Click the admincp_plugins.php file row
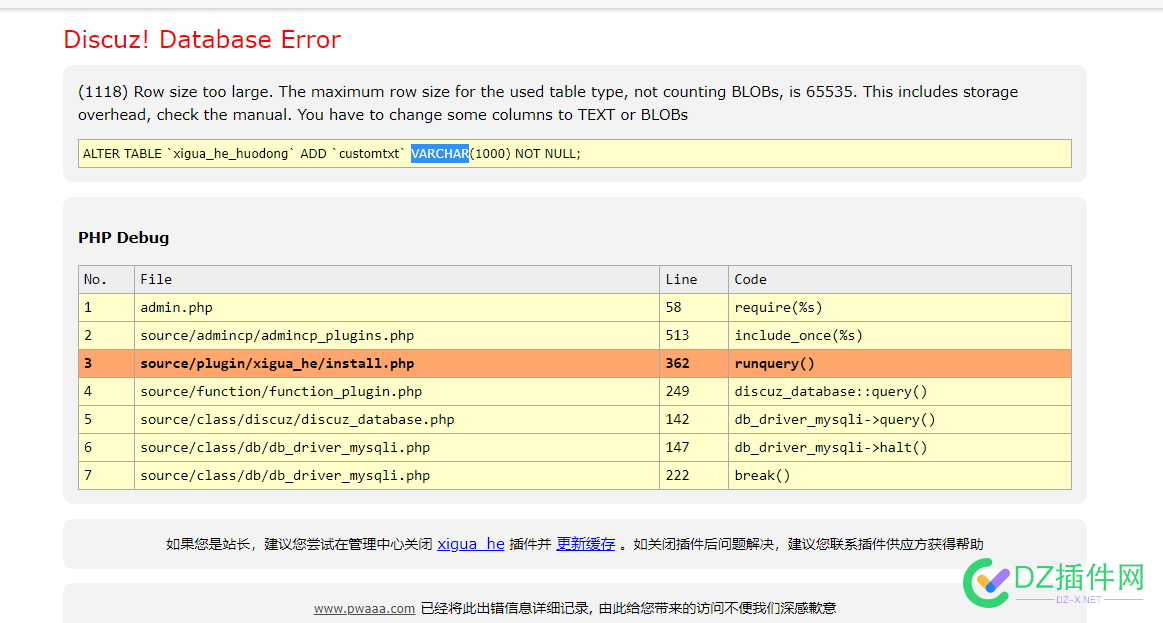 coord(575,335)
